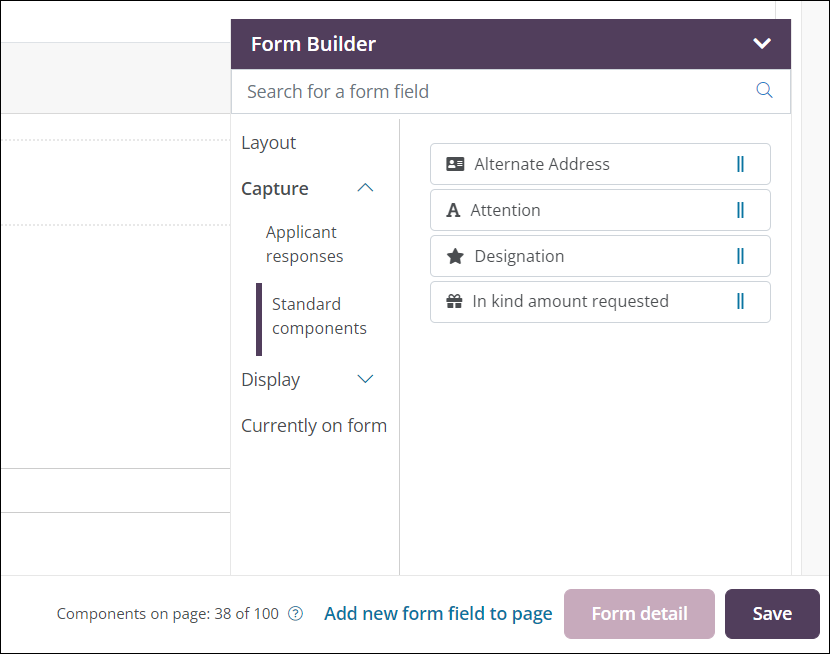Open Applicant responses category
The width and height of the screenshot is (830, 654).
click(304, 244)
